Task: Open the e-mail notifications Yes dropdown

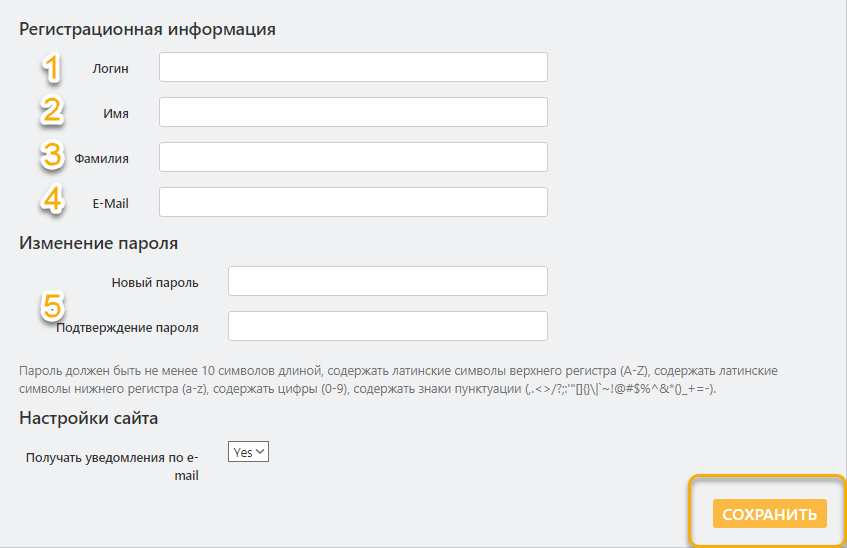Action: (249, 452)
